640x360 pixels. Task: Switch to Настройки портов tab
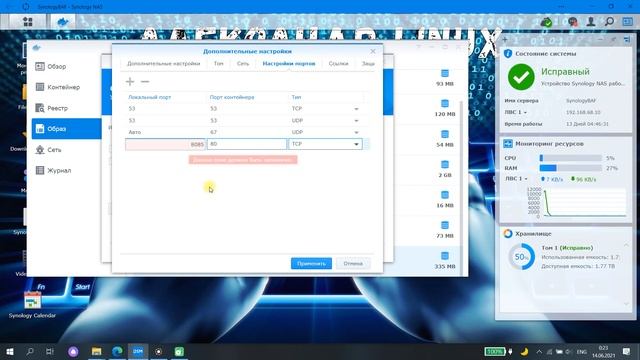(x=289, y=64)
